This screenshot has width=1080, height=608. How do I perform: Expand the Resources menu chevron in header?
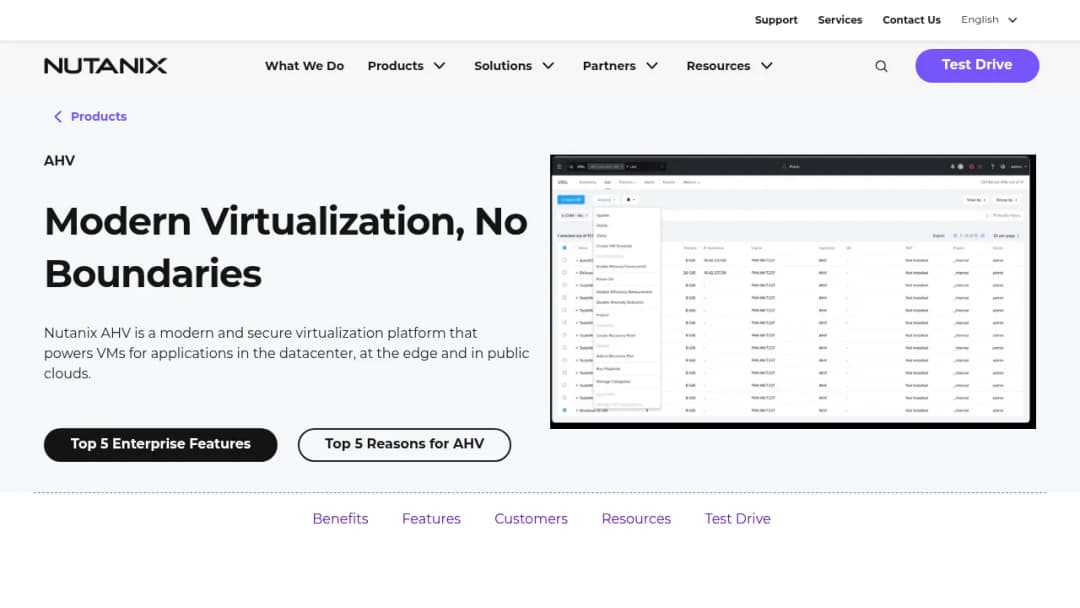point(767,65)
